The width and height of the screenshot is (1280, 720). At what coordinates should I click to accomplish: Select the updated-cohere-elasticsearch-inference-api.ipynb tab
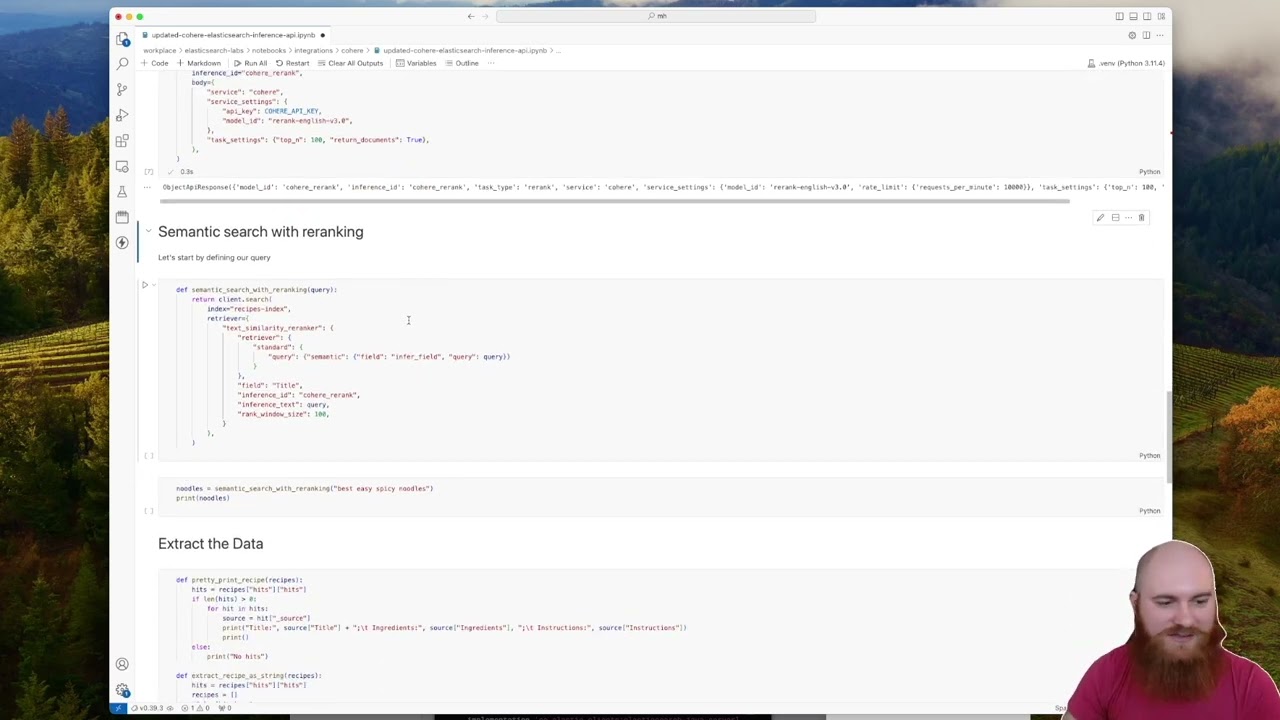[233, 35]
